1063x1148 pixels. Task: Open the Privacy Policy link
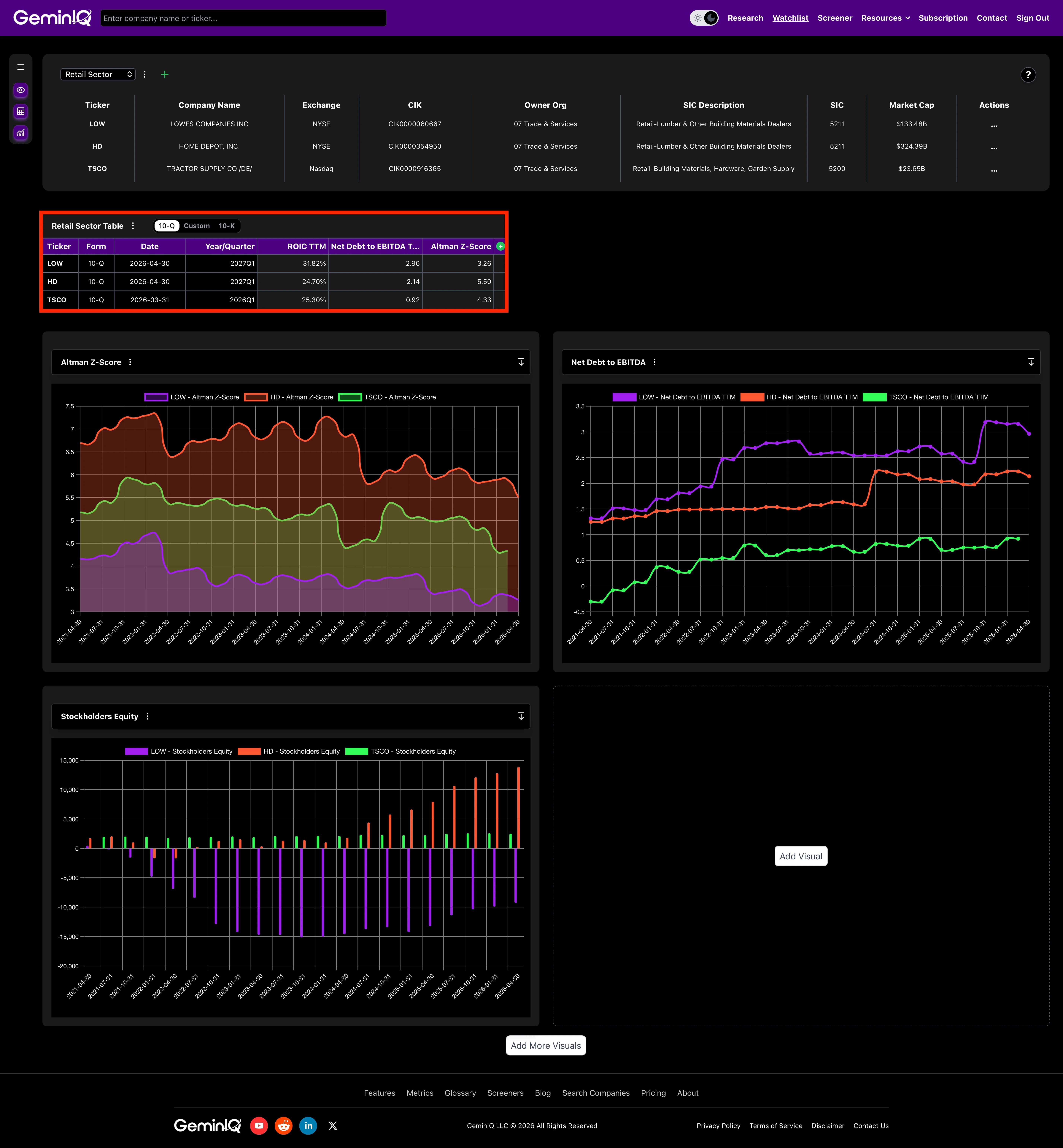(x=719, y=1126)
